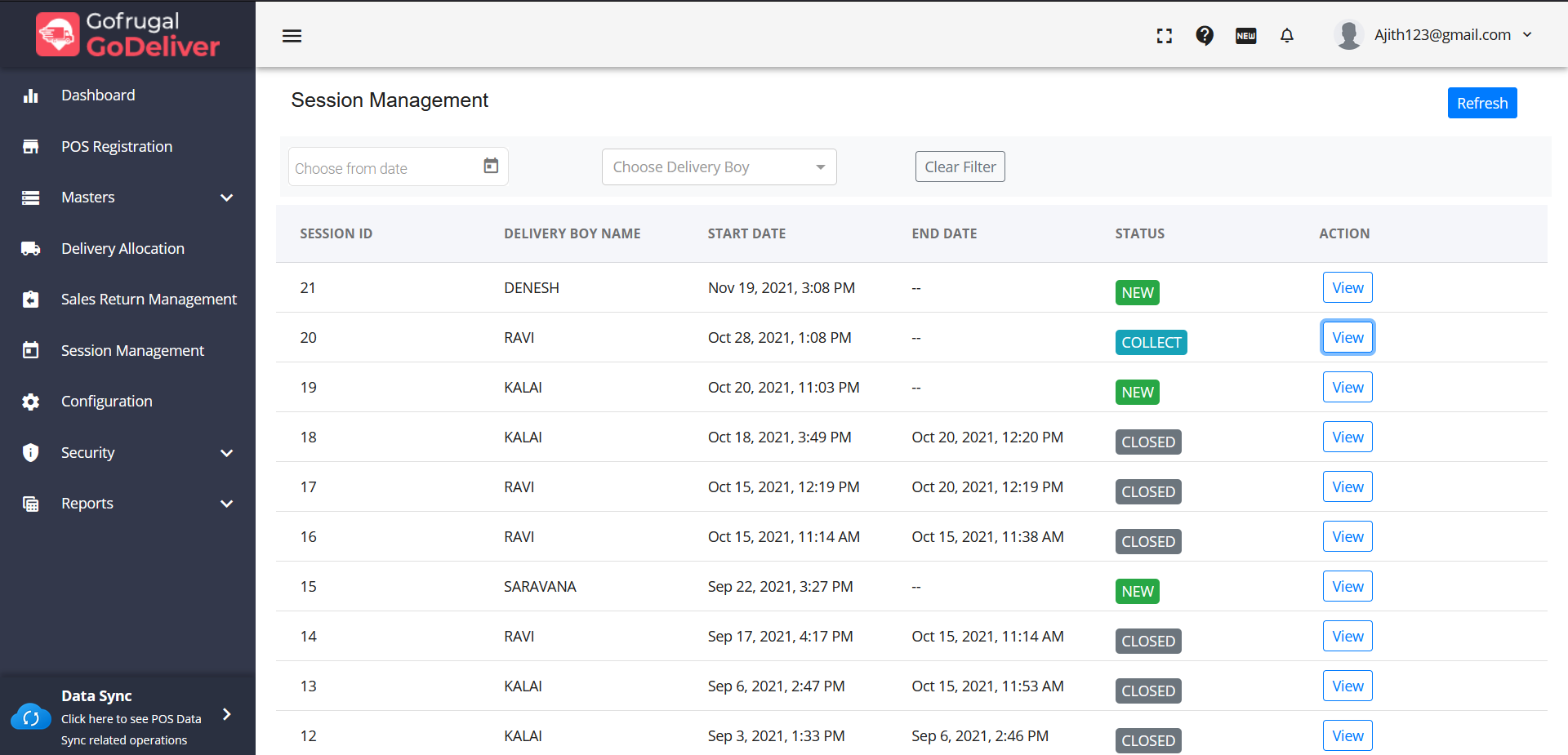
Task: Click the Clear Filter button
Action: point(960,167)
